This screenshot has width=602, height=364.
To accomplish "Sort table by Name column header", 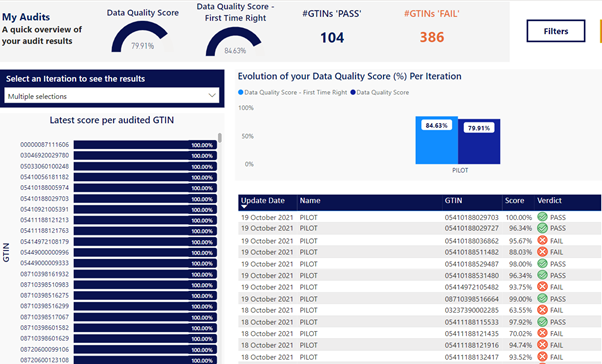I will pyautogui.click(x=310, y=200).
